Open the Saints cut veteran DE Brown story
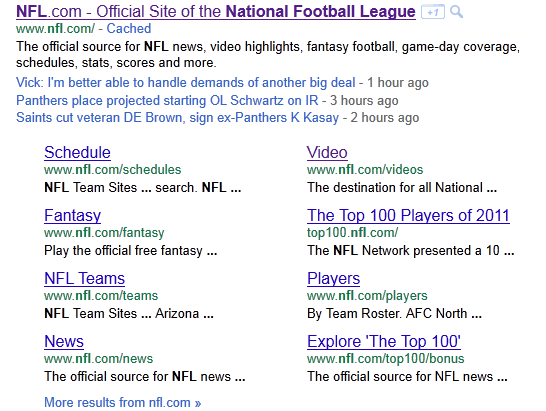The height and width of the screenshot is (411, 546). pos(177,118)
